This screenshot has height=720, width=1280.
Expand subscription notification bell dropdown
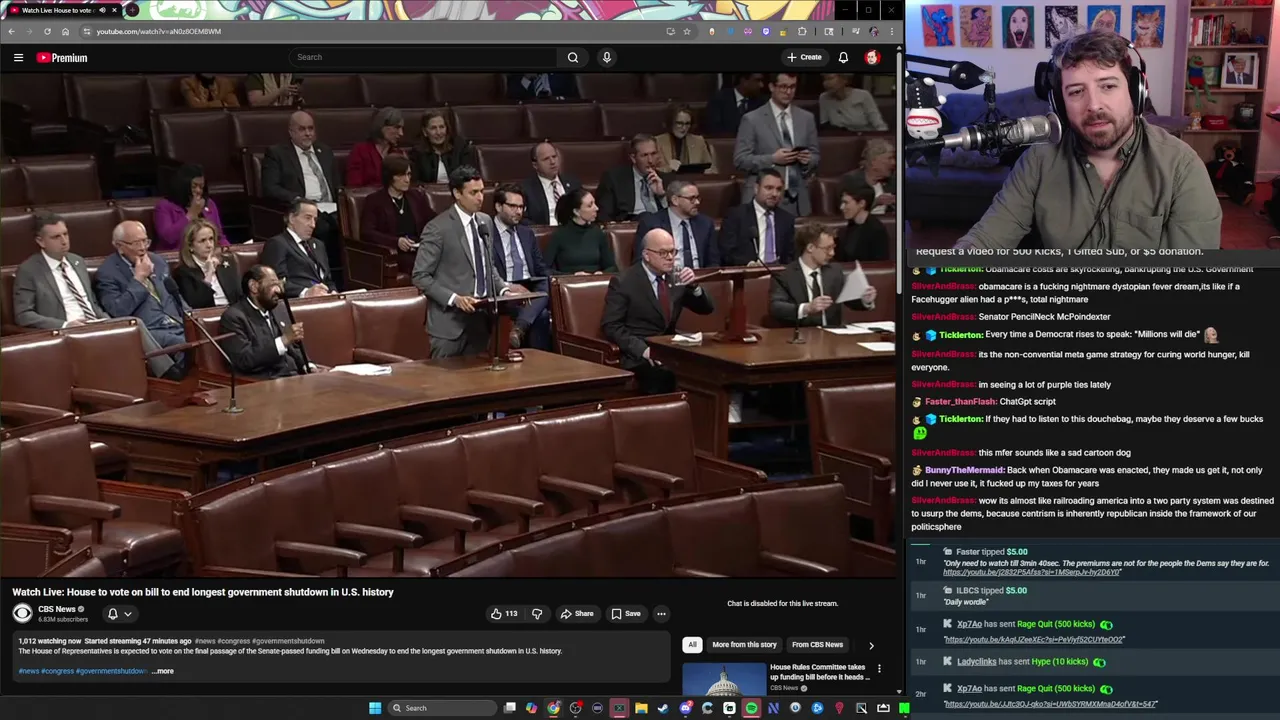click(x=119, y=614)
